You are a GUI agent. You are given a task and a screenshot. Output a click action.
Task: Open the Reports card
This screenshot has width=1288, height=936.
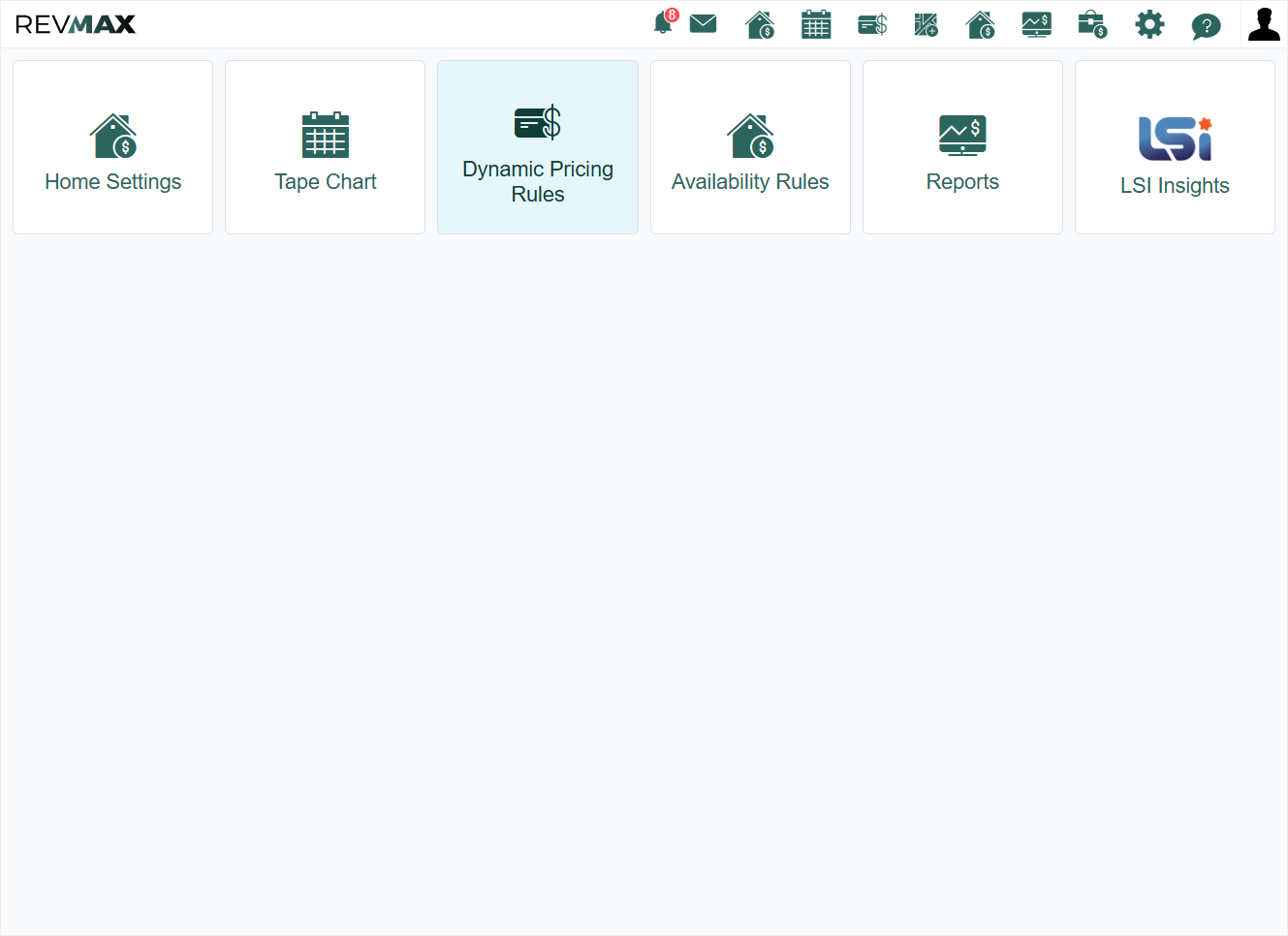coord(962,147)
